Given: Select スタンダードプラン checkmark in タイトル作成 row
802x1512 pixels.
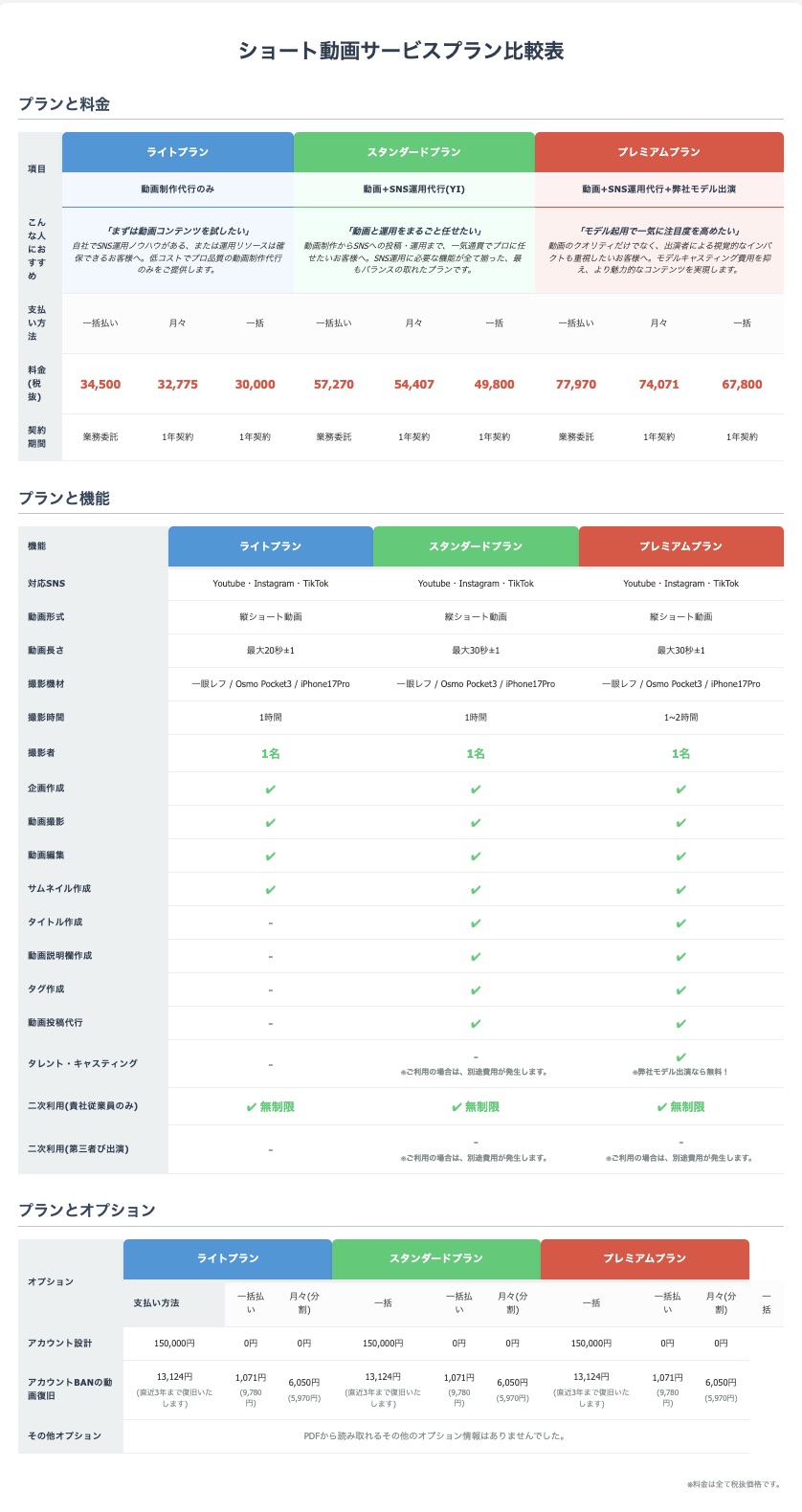Looking at the screenshot, I should (476, 923).
